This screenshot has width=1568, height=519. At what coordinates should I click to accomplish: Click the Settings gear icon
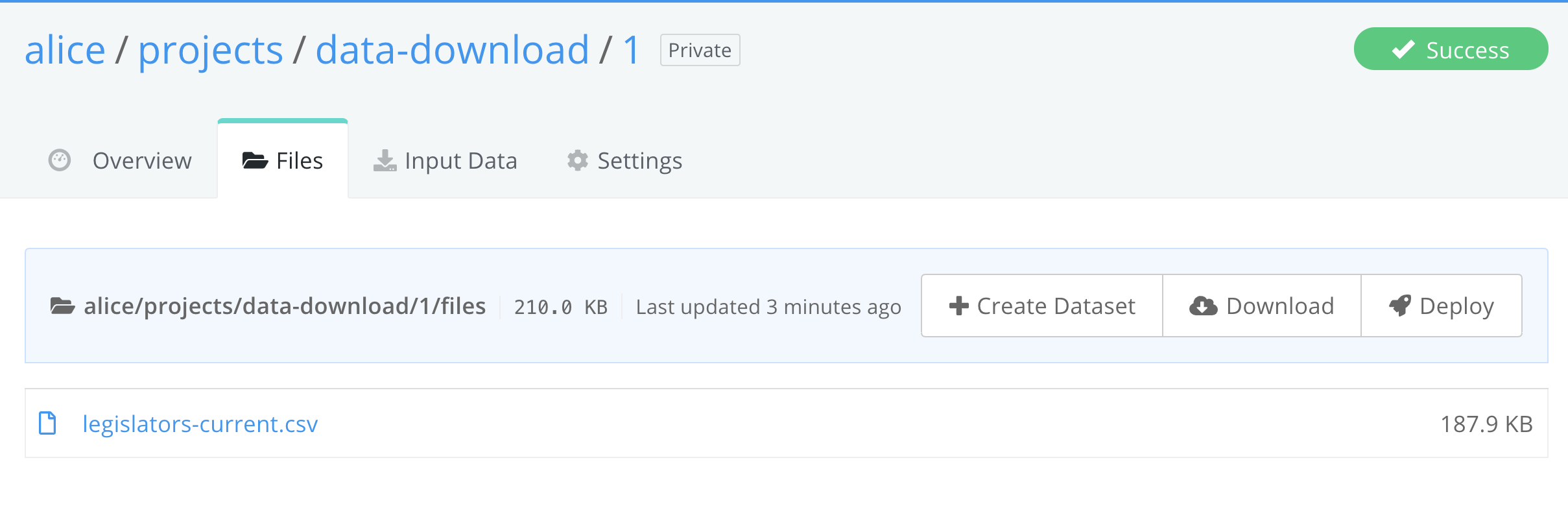point(579,160)
